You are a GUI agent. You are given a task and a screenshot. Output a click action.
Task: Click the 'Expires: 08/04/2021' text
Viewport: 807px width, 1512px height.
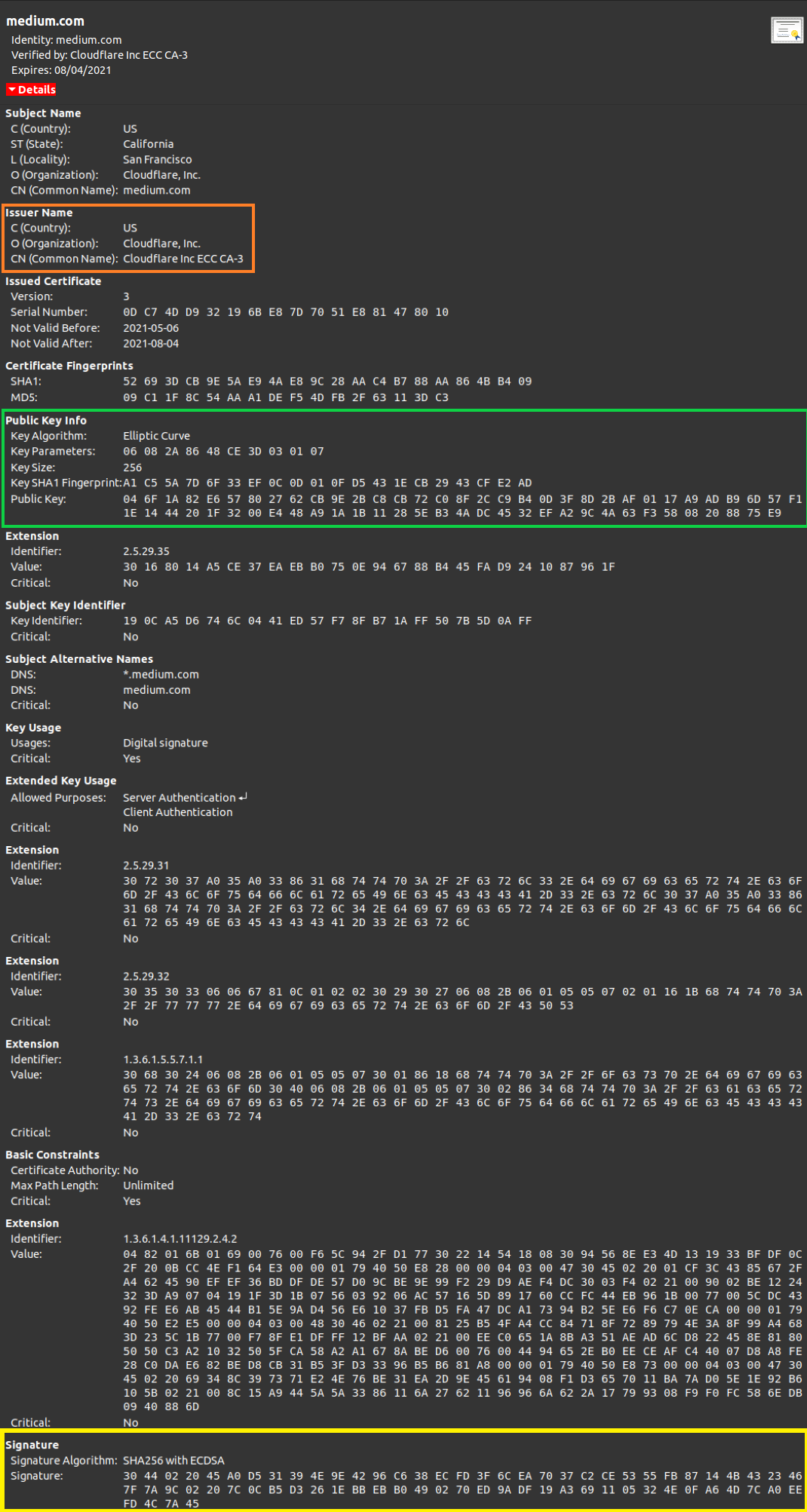[x=61, y=70]
